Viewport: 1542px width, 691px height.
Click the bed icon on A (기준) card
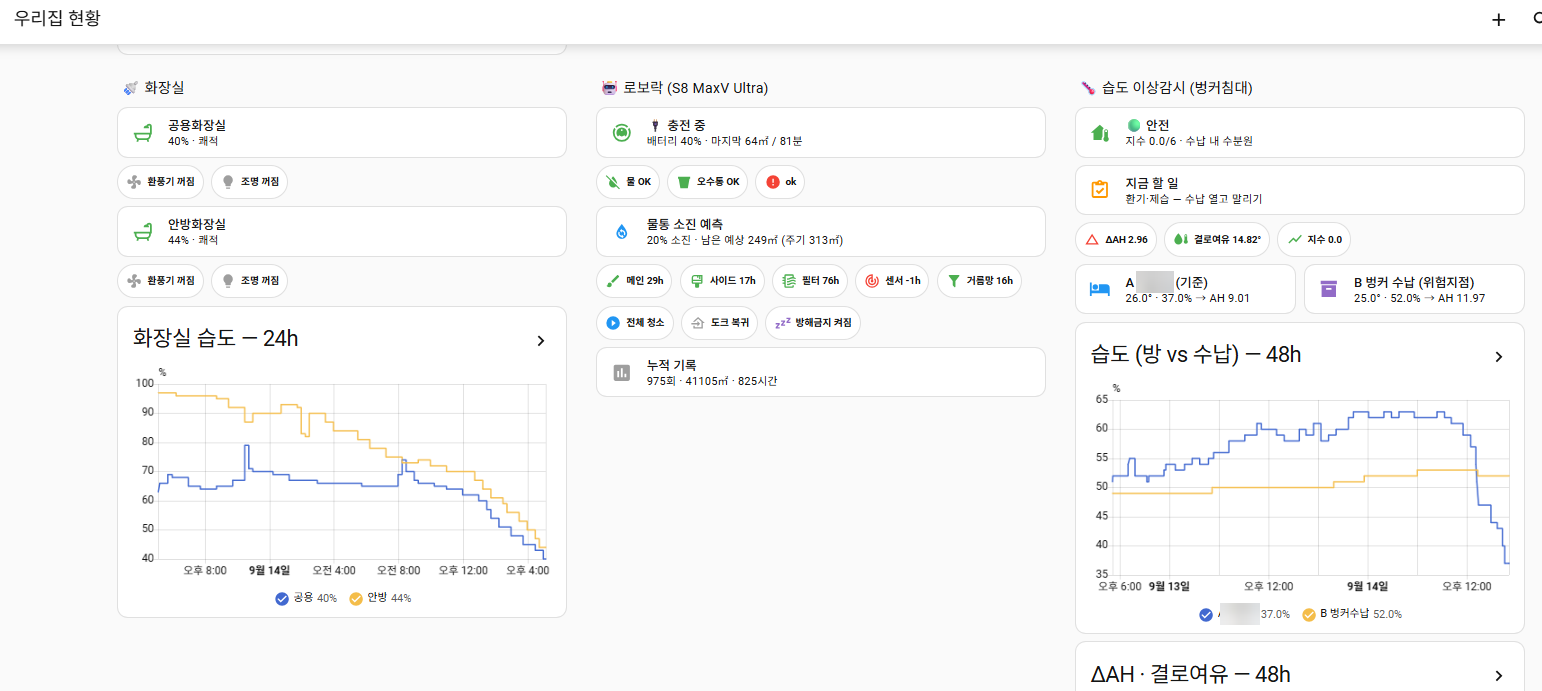point(1100,289)
